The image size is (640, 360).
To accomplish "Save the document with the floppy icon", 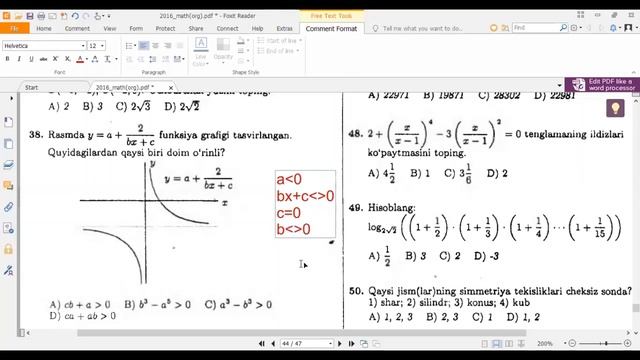I will pos(30,16).
